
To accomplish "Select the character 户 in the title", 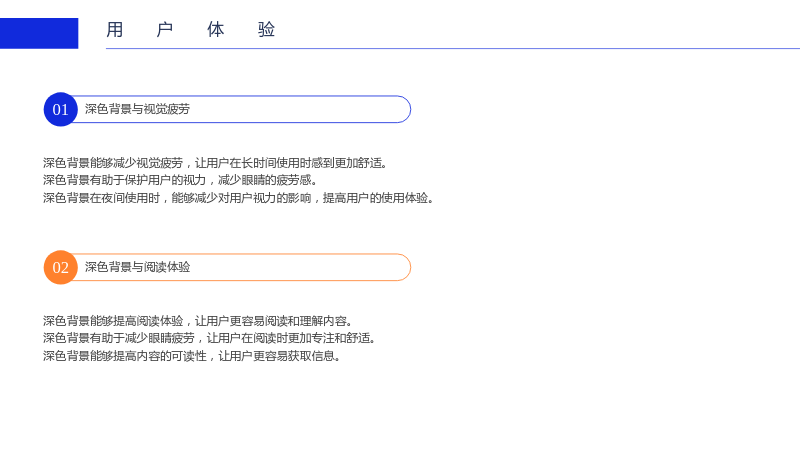I will pyautogui.click(x=165, y=30).
